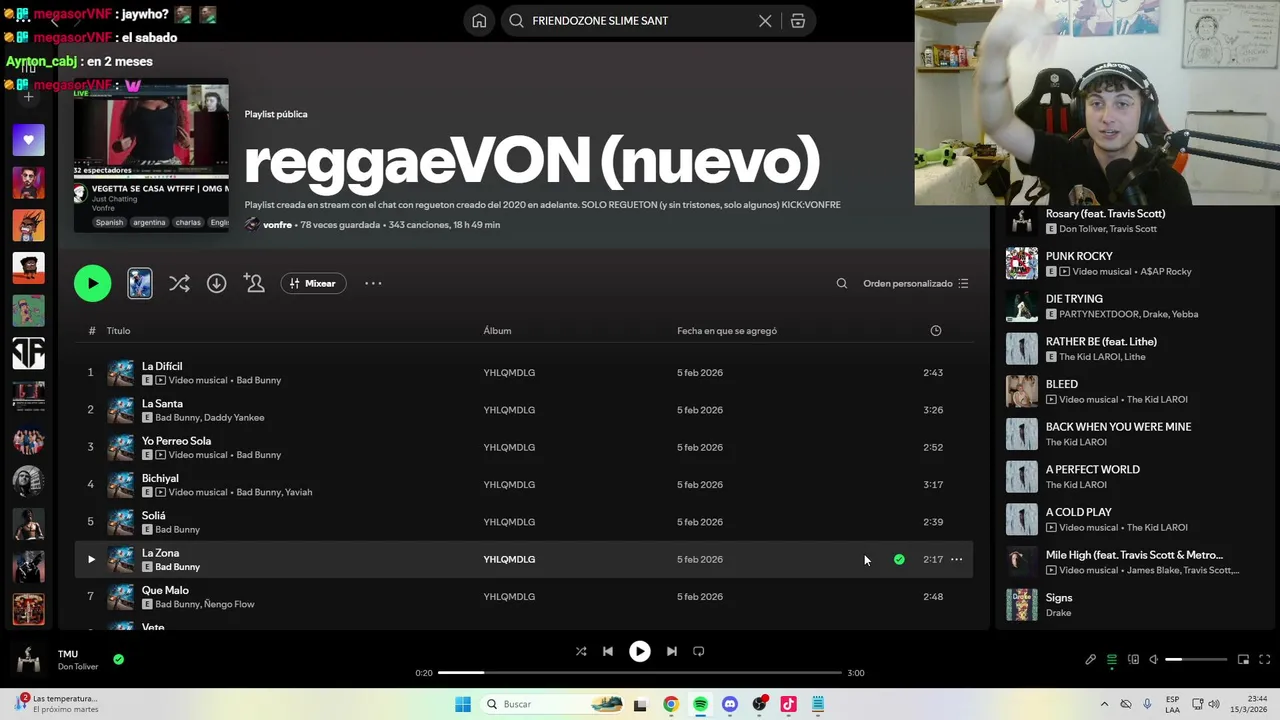Click the Mixear button

tap(313, 284)
